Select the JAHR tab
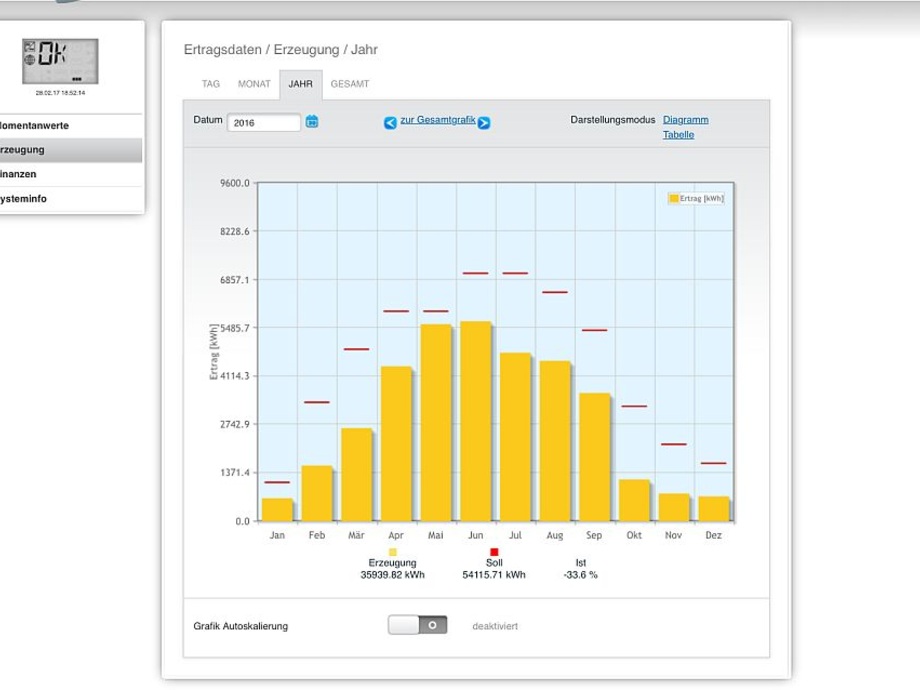Image resolution: width=920 pixels, height=690 pixels. pyautogui.click(x=300, y=84)
